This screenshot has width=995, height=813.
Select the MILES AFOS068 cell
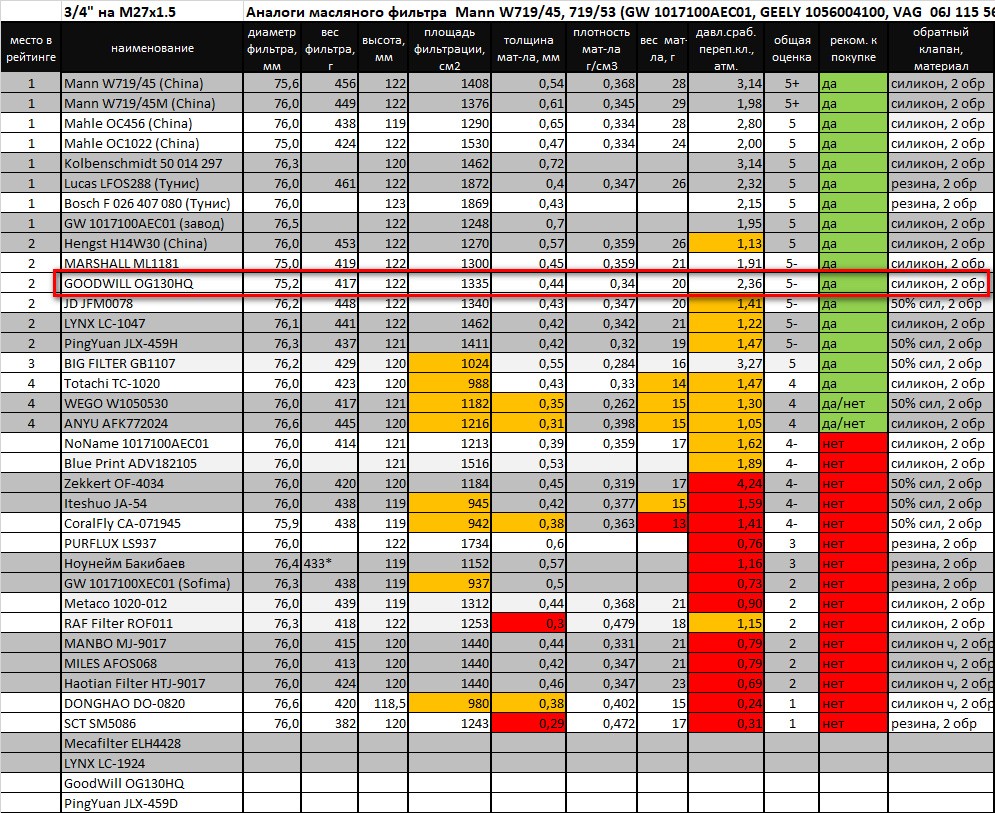tap(152, 663)
